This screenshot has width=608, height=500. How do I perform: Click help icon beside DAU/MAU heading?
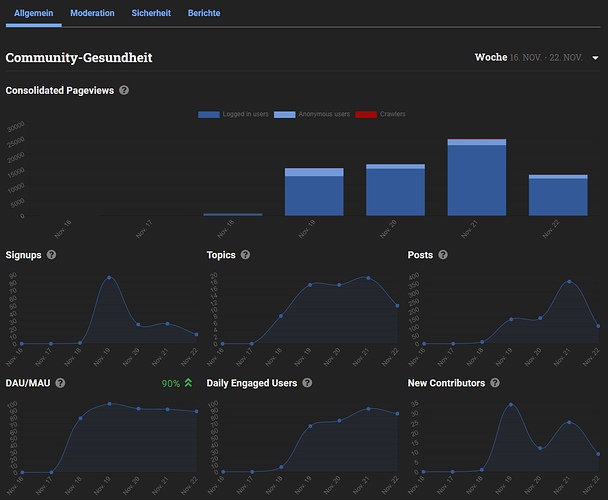click(x=60, y=383)
